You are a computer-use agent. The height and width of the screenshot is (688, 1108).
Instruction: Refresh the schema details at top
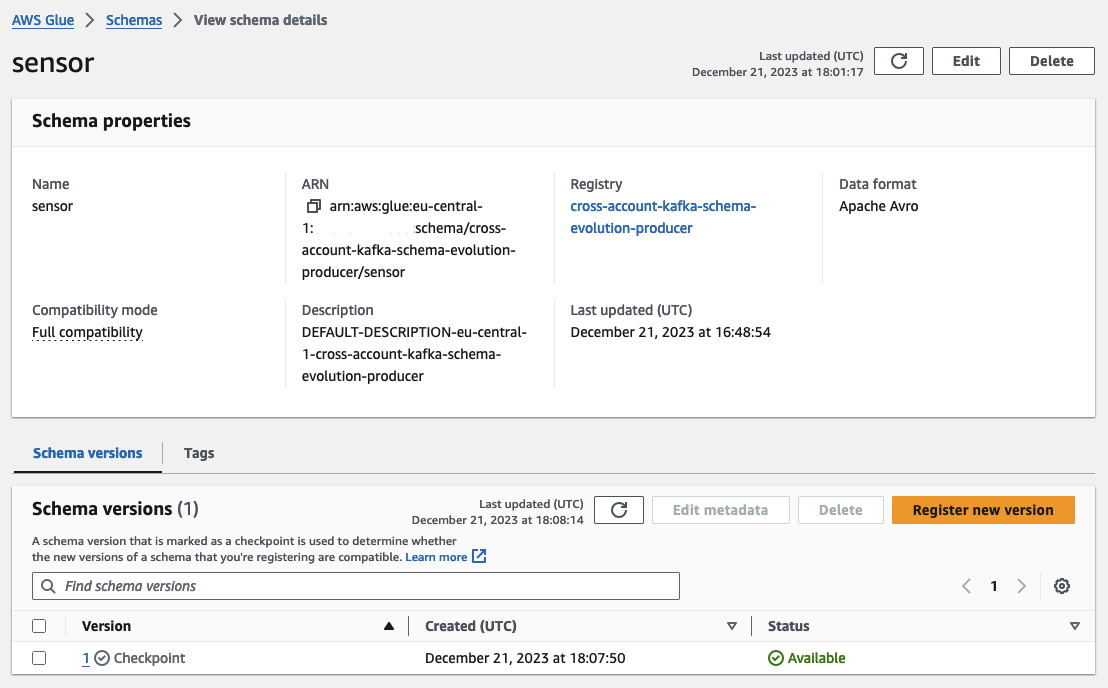[898, 61]
